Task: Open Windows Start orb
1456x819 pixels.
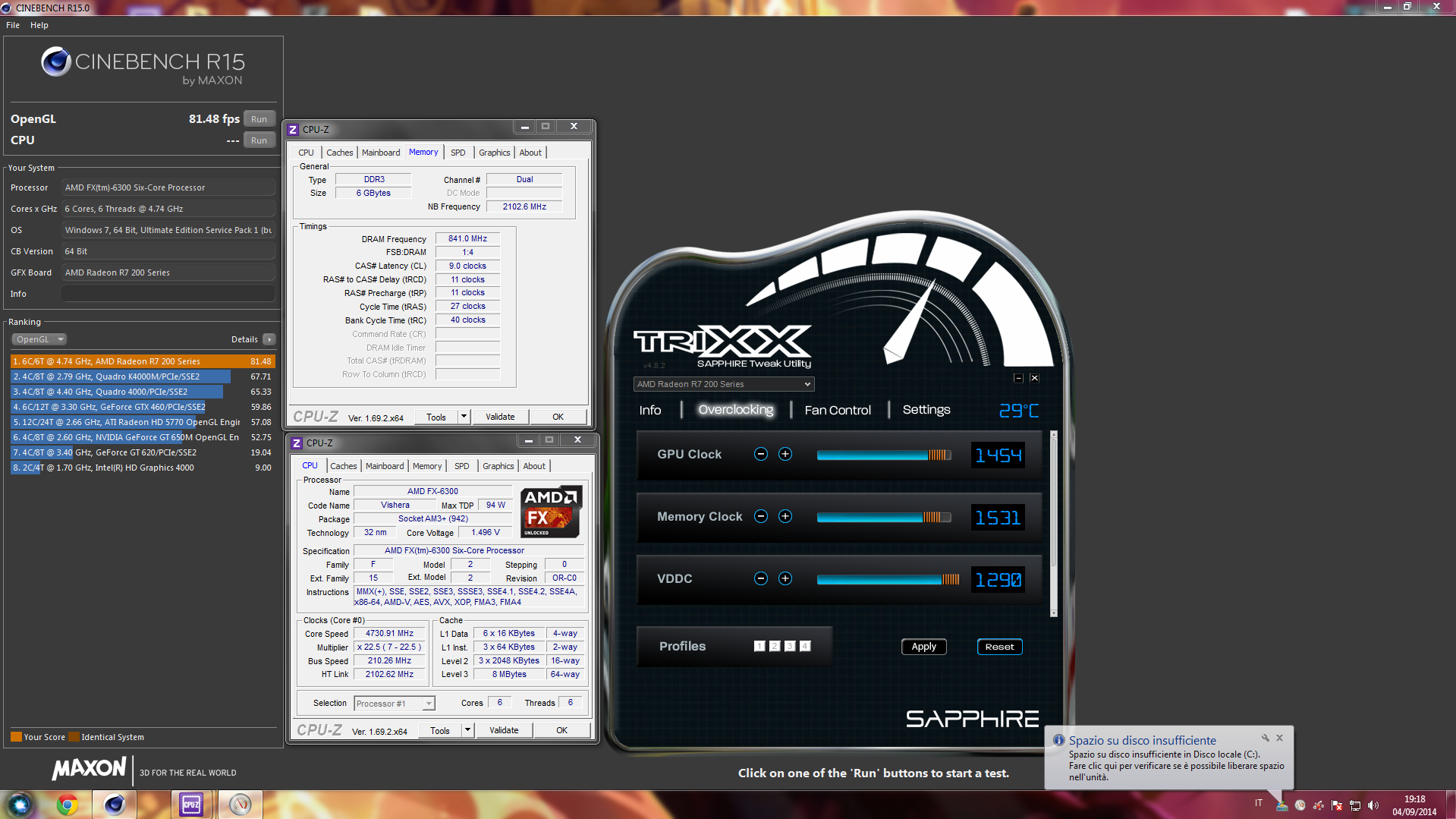Action: (20, 805)
